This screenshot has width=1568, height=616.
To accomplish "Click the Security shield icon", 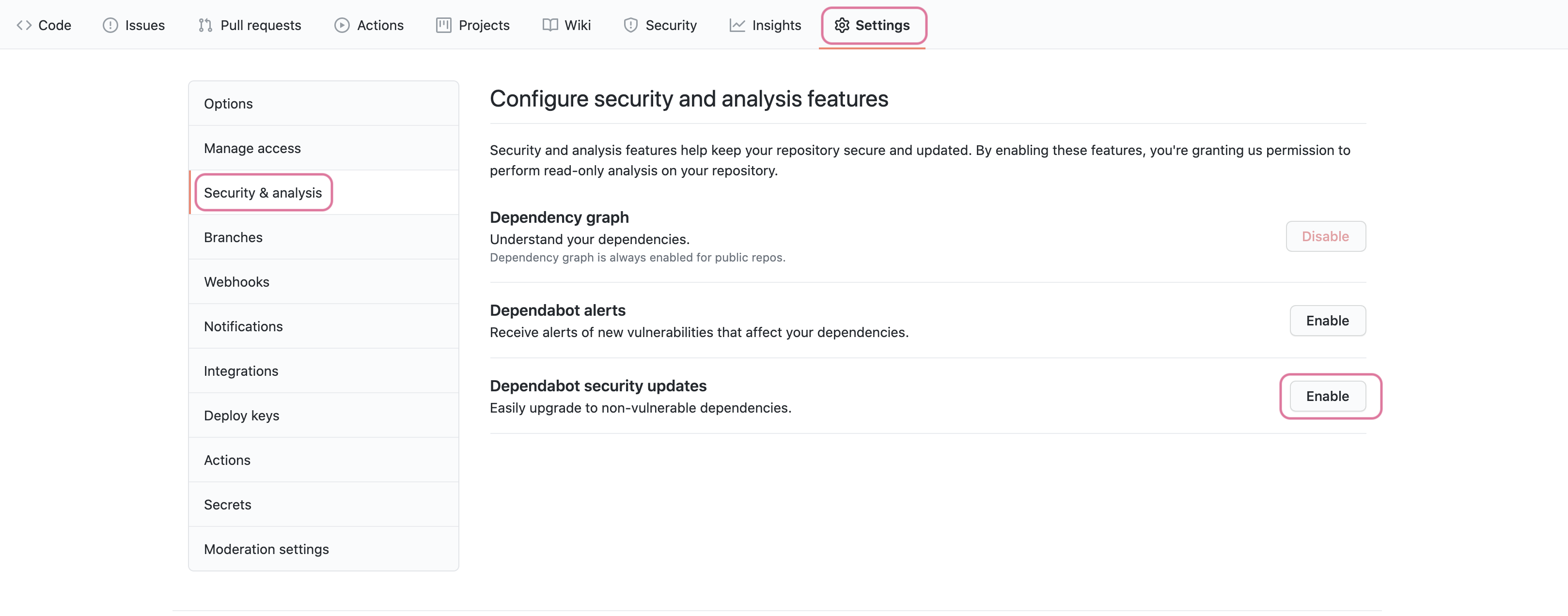I will click(630, 25).
